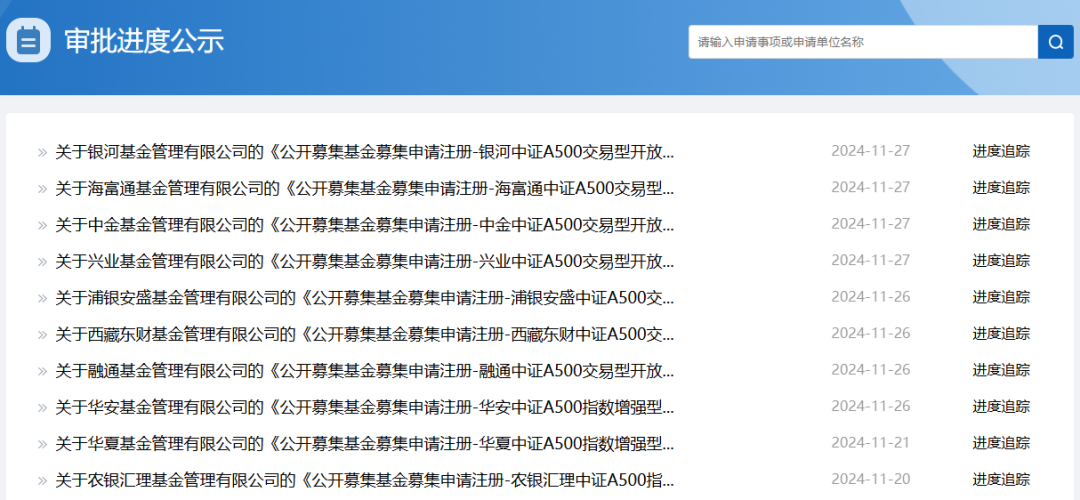Click the double-chevron beside 银河基金 entry
Screen dimensions: 1080x500
[x=42, y=153]
